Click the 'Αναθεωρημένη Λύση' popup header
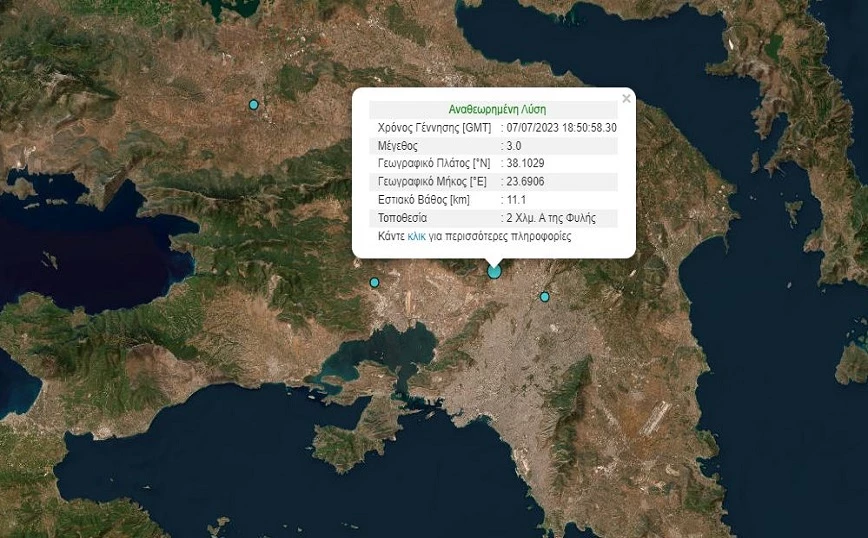868x538 pixels. click(496, 110)
